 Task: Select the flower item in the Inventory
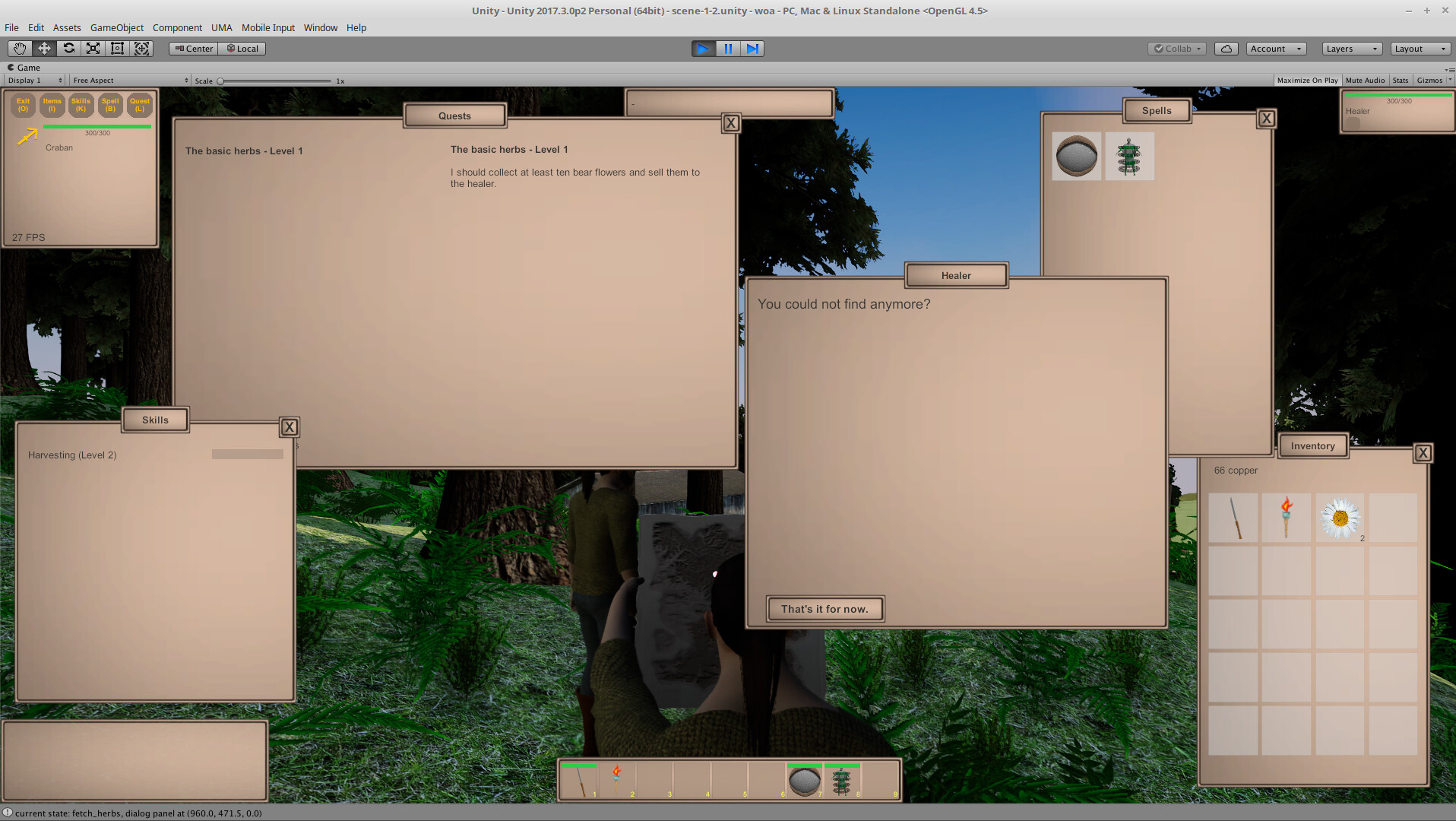(1340, 517)
